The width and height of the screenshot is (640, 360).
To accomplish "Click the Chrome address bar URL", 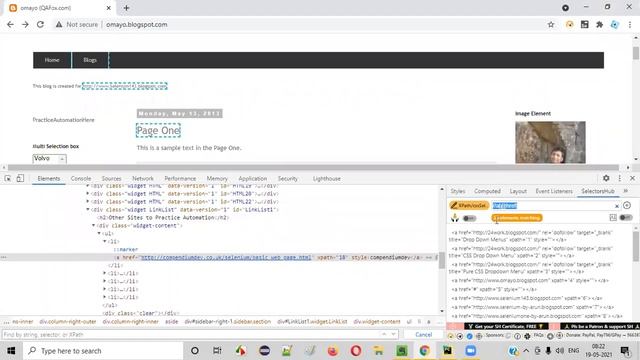I will pos(137,24).
